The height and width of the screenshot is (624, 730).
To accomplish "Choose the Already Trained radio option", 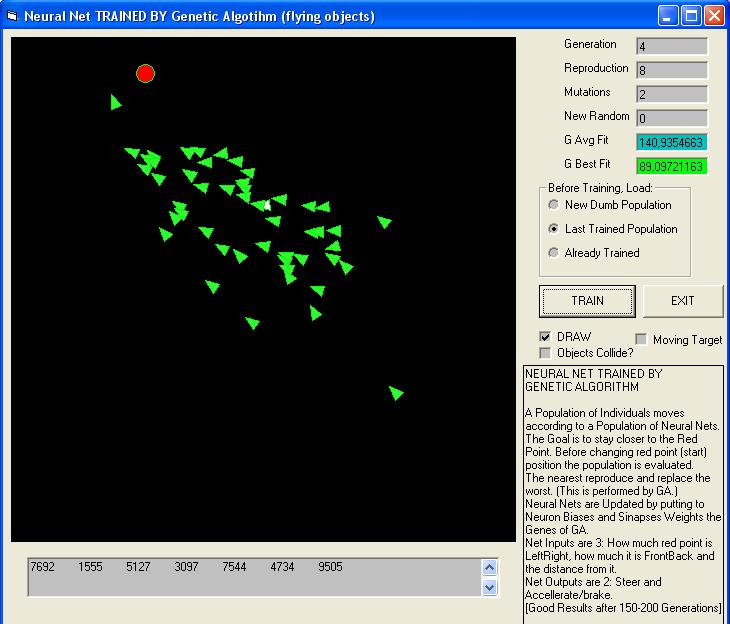I will pos(553,253).
